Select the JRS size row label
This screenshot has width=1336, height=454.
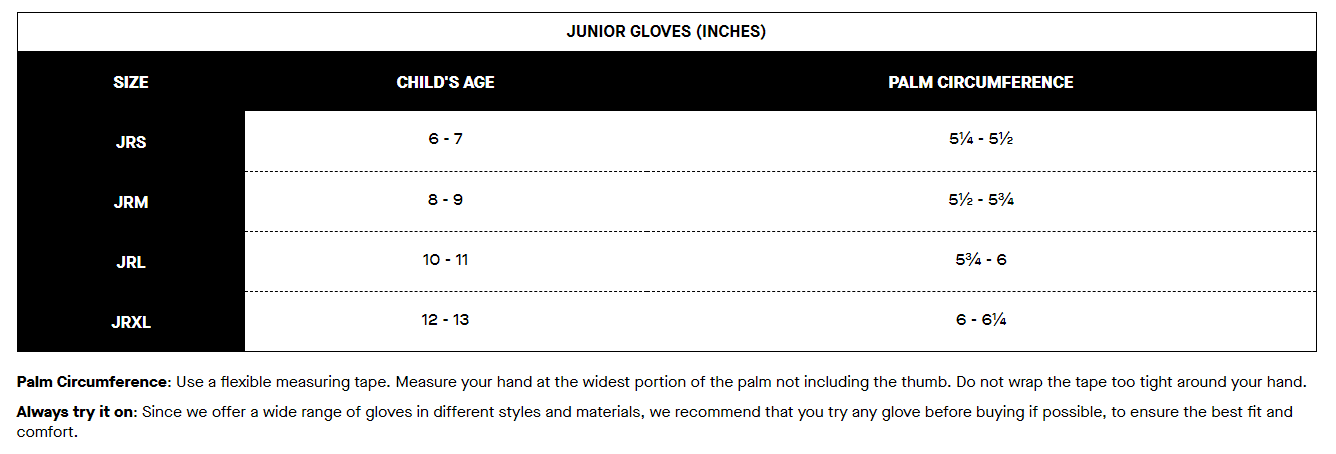(131, 142)
